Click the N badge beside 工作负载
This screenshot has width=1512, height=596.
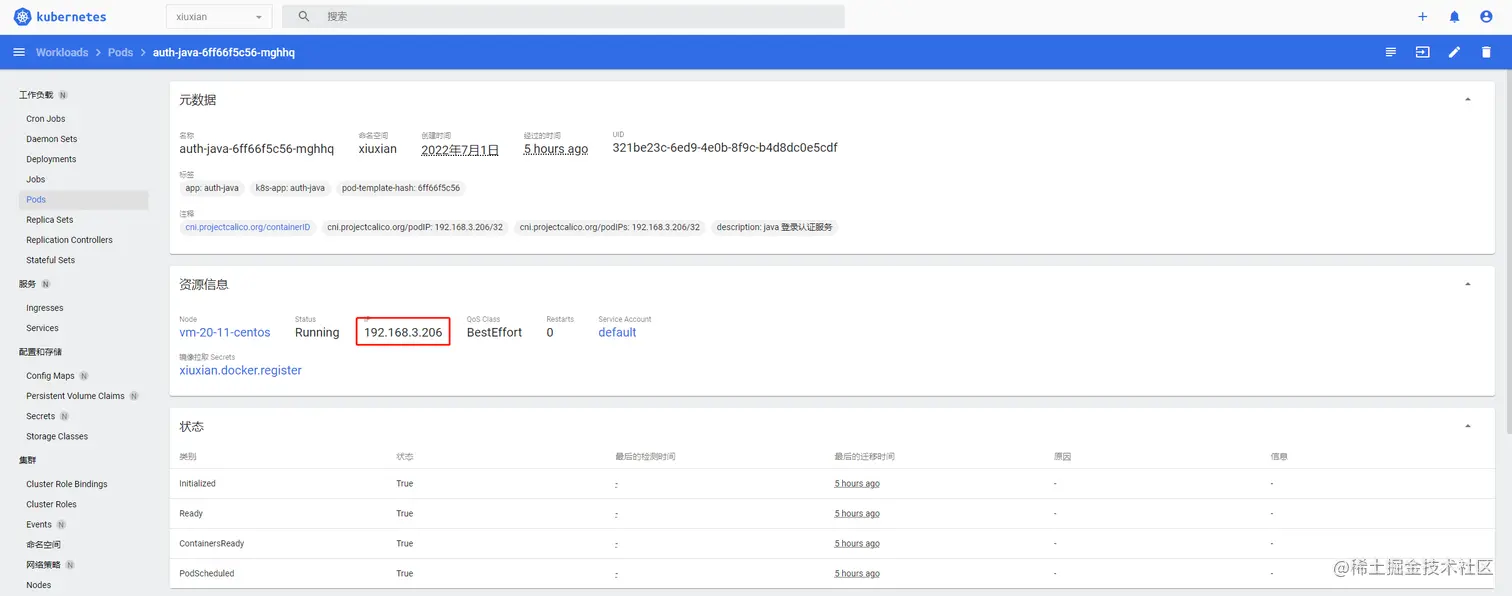tap(63, 95)
